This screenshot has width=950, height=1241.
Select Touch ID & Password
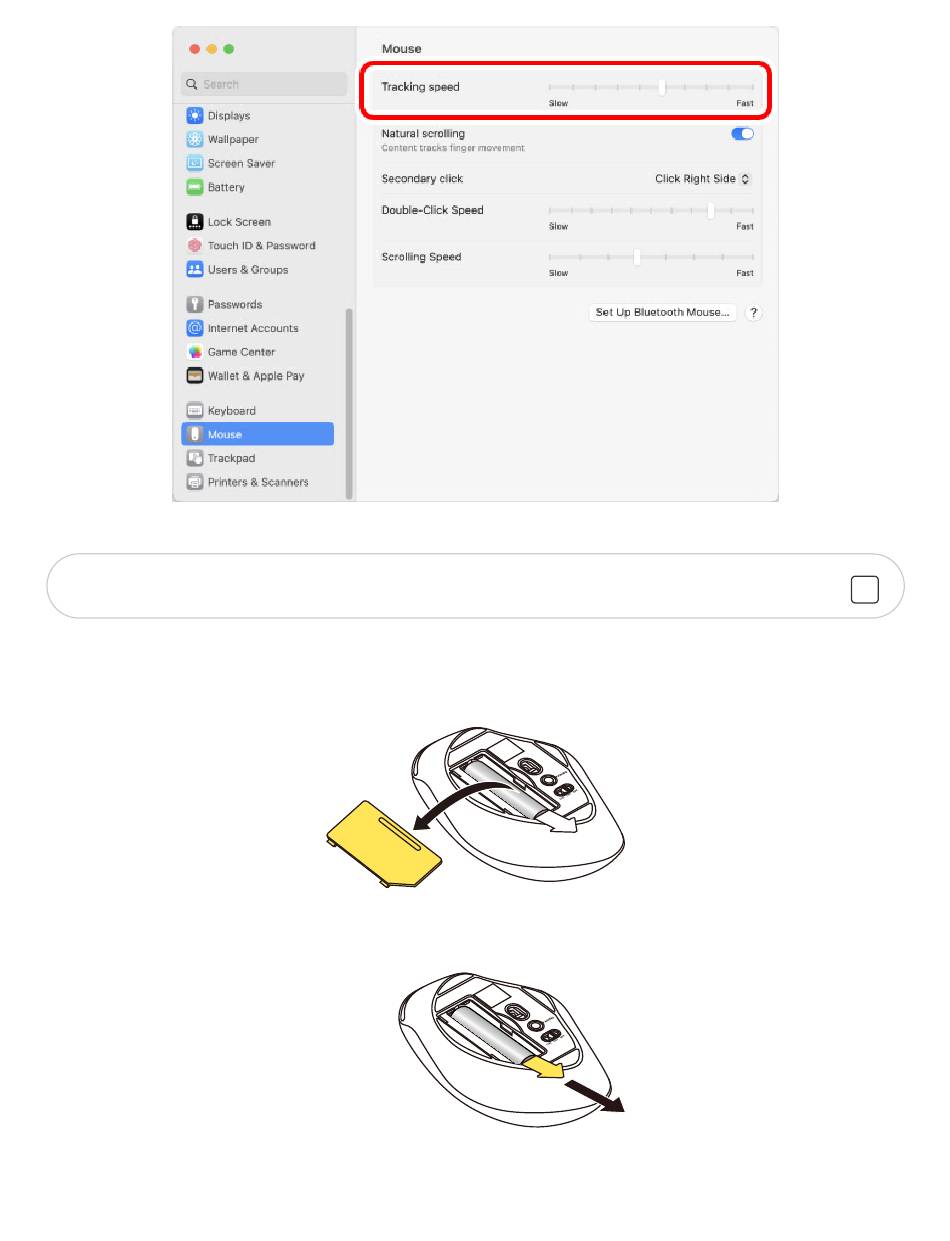point(257,246)
